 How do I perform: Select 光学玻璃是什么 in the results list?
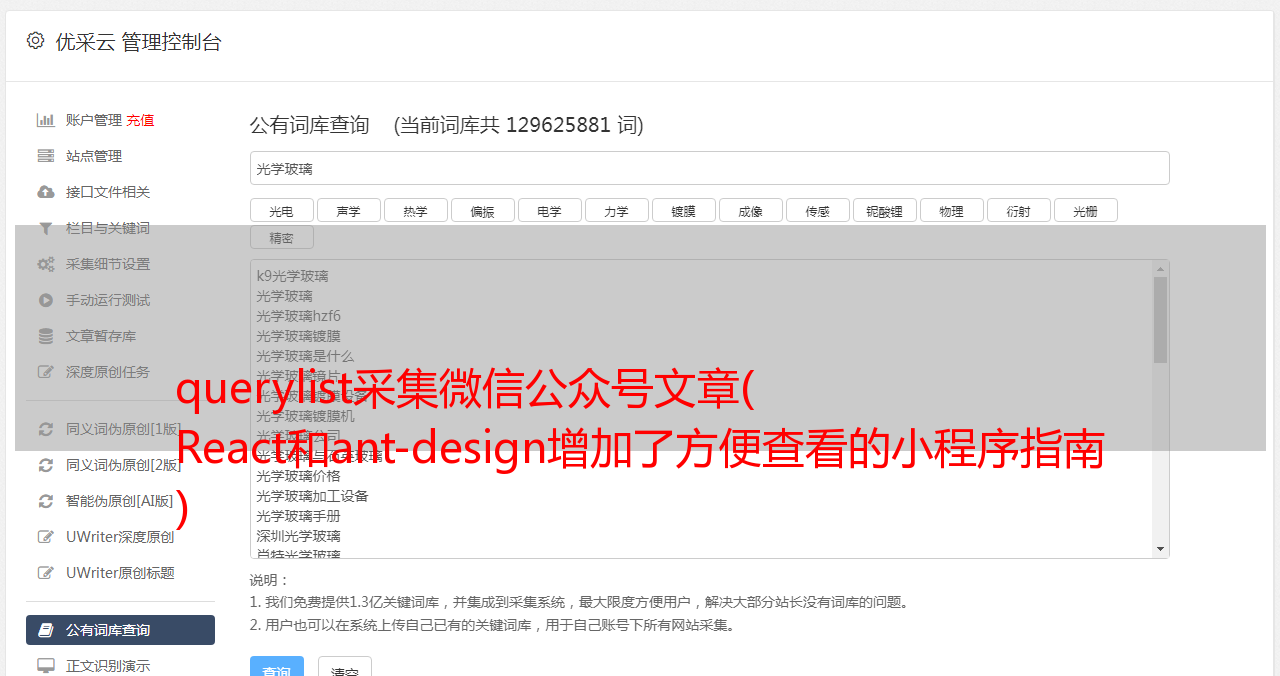305,356
